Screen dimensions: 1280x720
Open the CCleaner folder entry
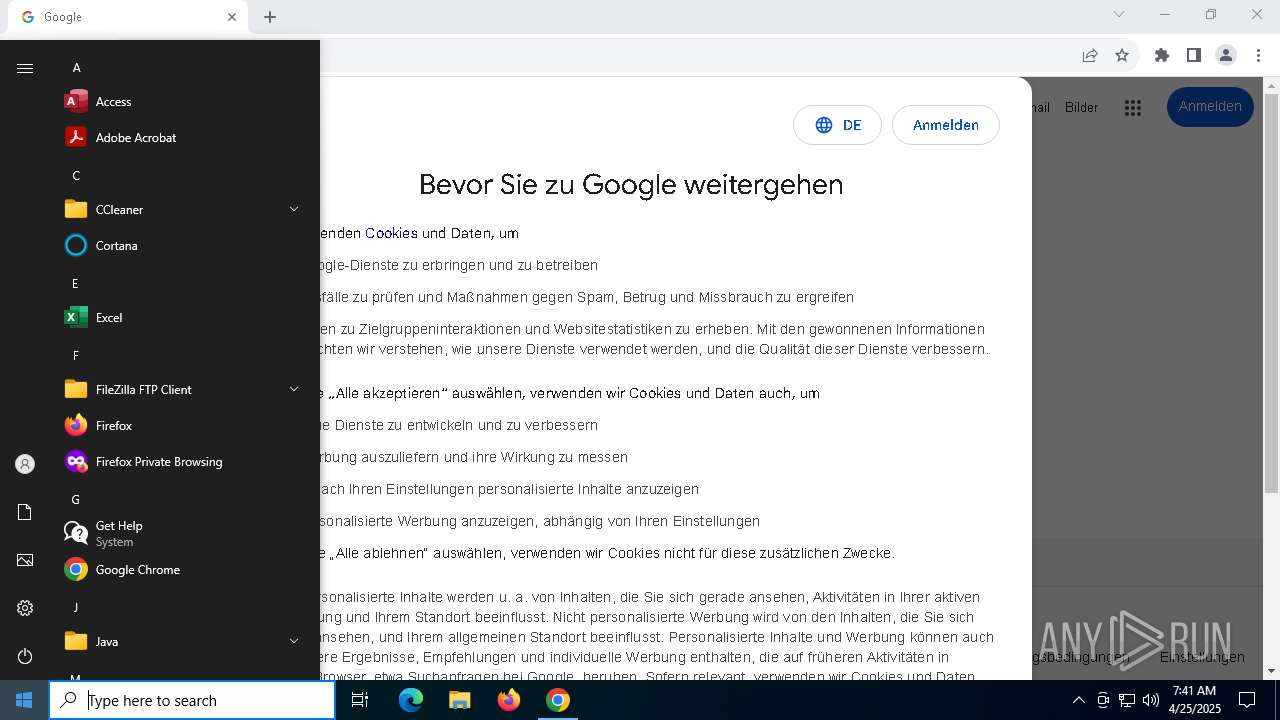(184, 210)
